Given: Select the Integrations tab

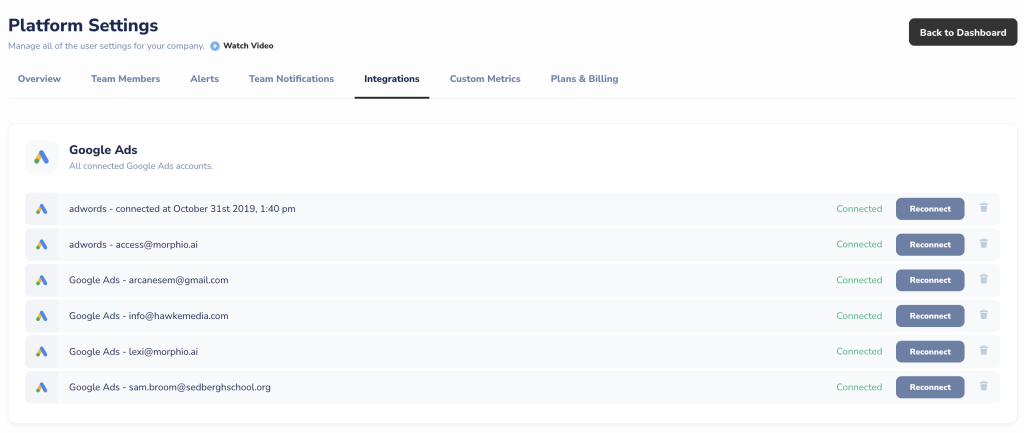Looking at the screenshot, I should click(392, 79).
